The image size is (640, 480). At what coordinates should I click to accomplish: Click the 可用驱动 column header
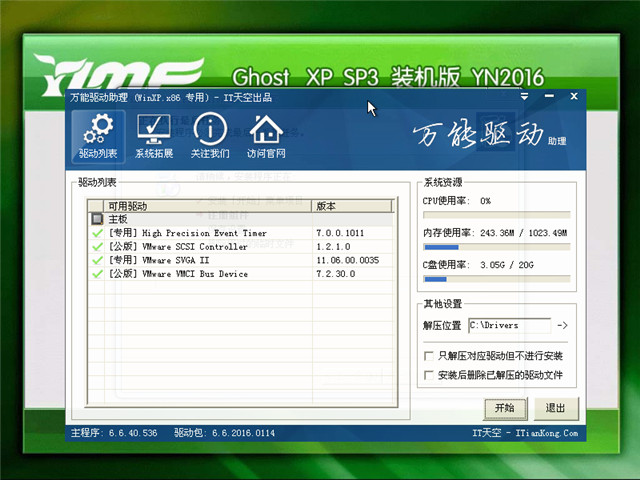pyautogui.click(x=208, y=206)
